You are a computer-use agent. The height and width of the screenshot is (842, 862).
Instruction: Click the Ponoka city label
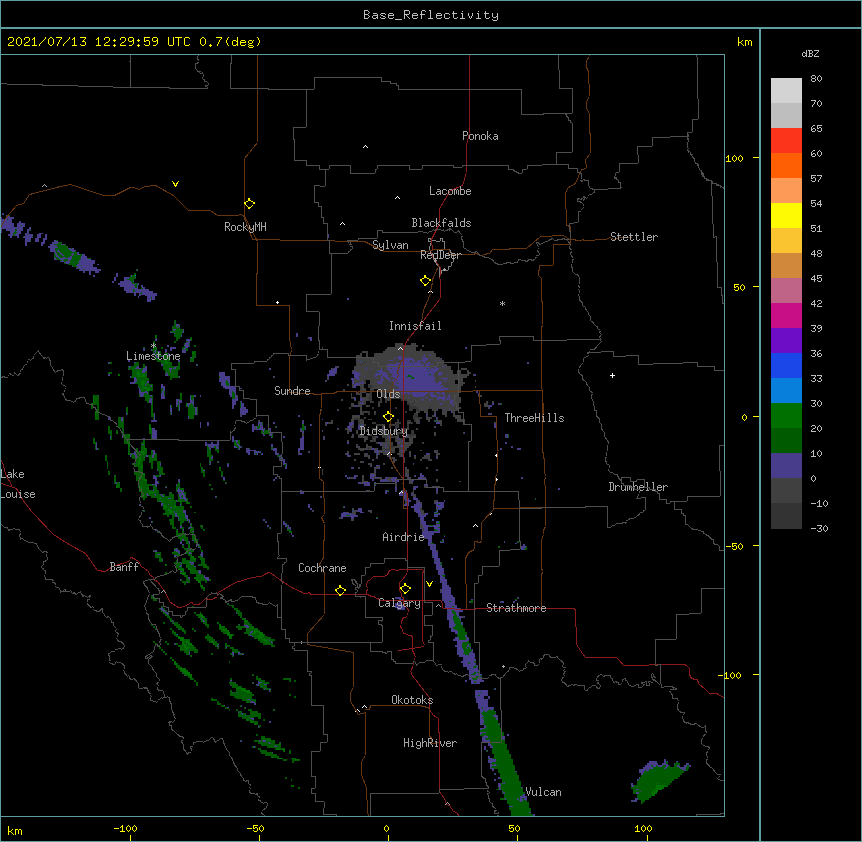pyautogui.click(x=480, y=136)
